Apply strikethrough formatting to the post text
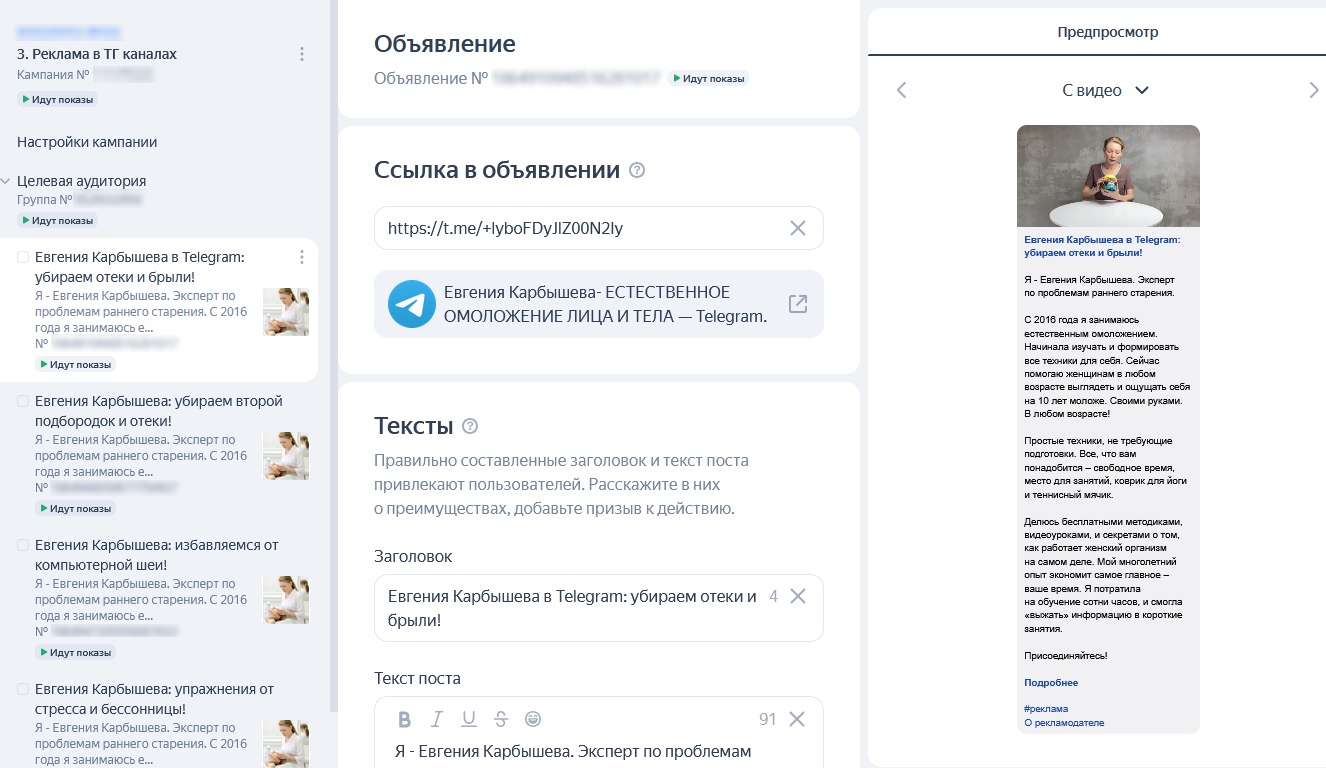 tap(500, 719)
